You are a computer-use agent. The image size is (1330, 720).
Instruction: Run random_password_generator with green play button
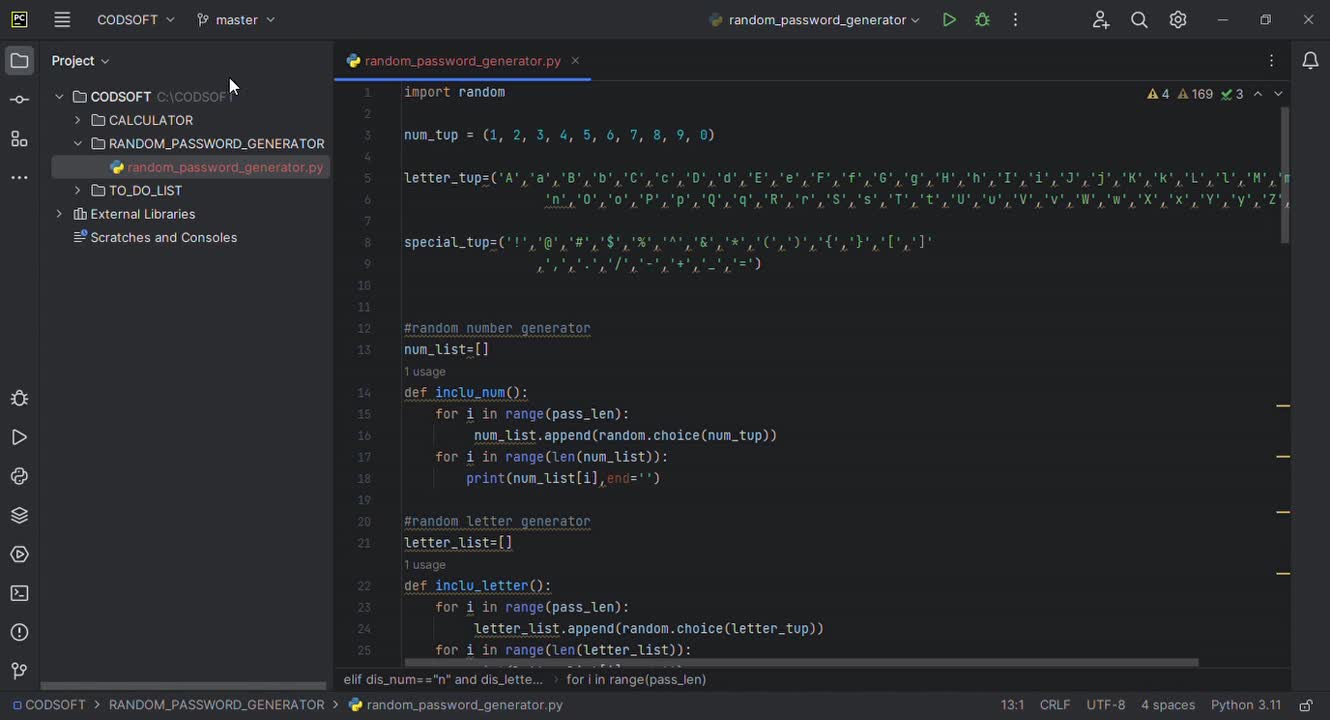949,19
